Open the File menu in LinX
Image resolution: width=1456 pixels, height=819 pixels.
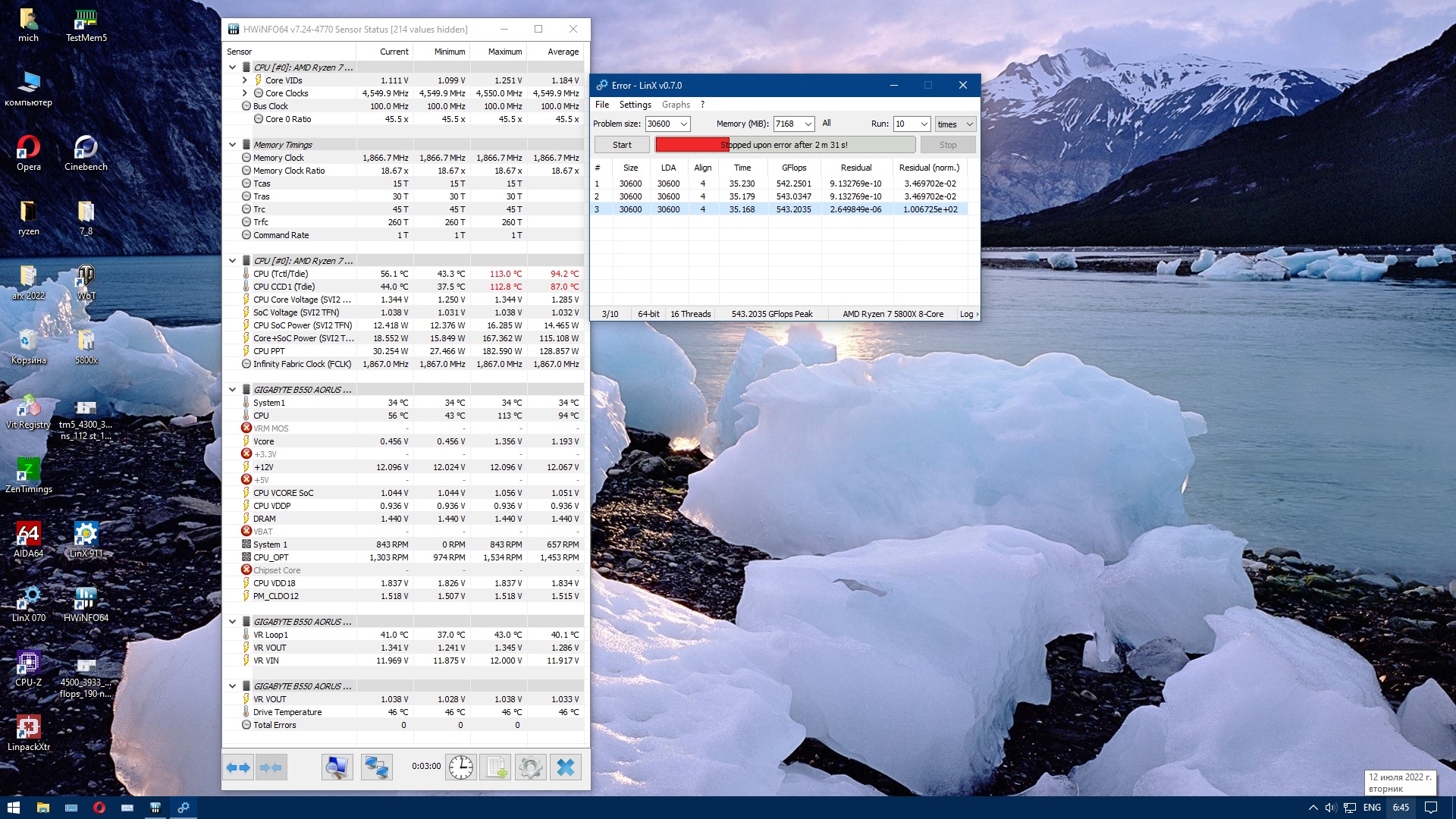tap(602, 105)
